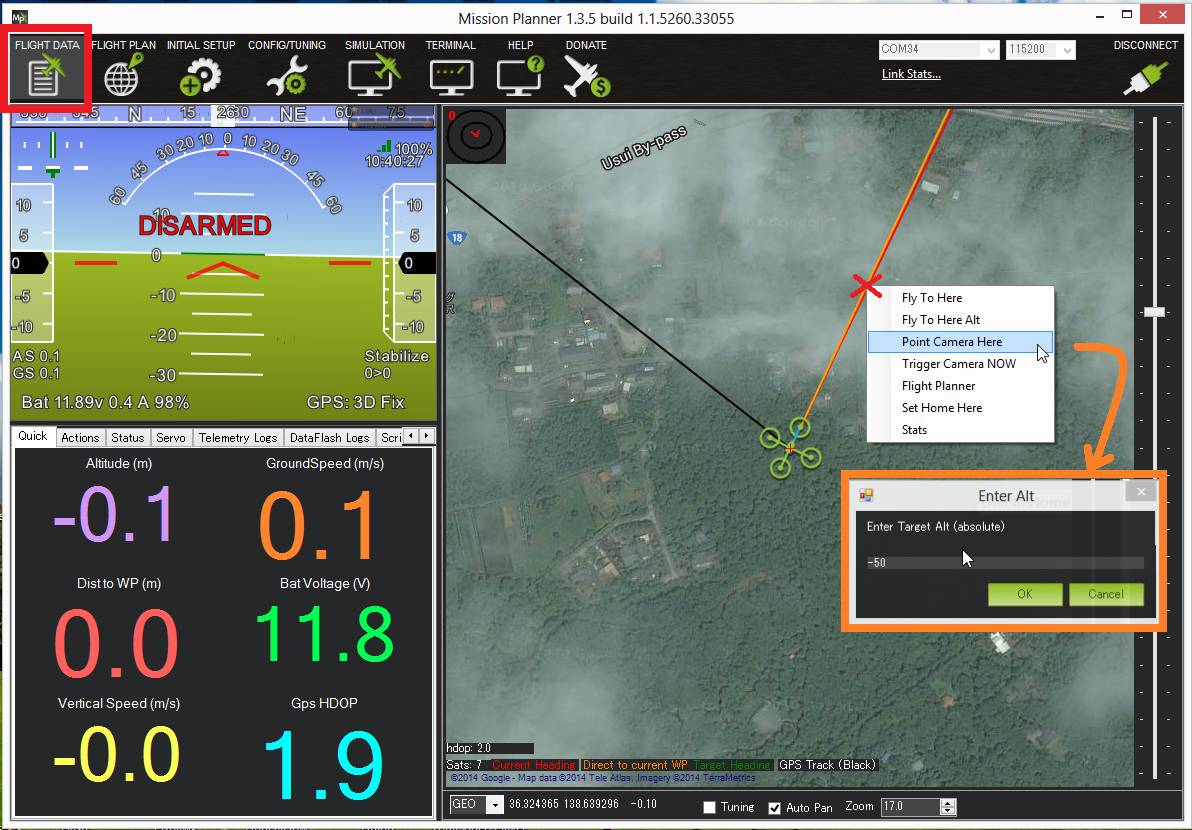1192x830 pixels.
Task: Enable the Tuning checkbox
Action: (x=709, y=808)
